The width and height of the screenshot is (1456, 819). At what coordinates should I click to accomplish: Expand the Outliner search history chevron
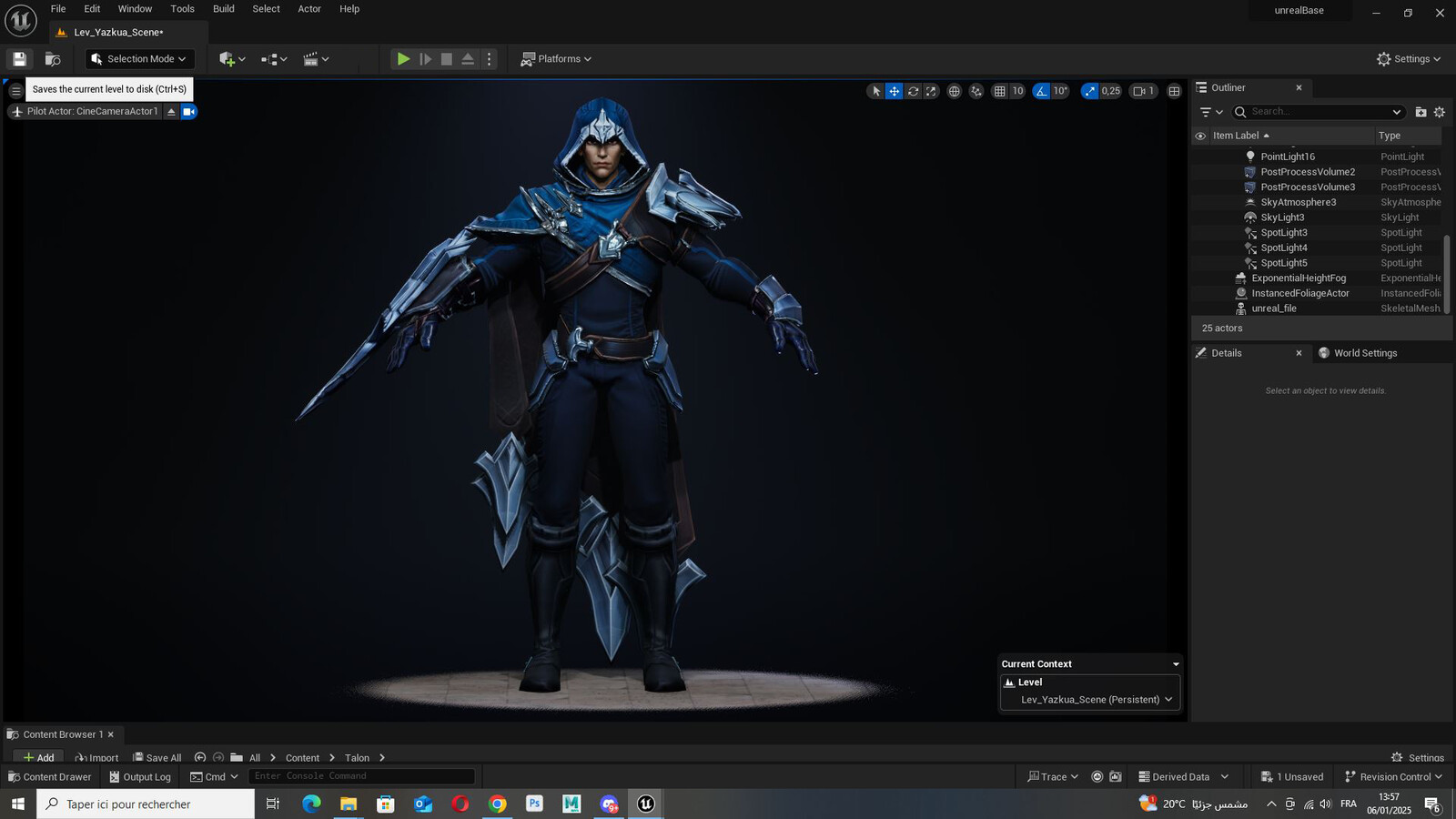[1397, 112]
